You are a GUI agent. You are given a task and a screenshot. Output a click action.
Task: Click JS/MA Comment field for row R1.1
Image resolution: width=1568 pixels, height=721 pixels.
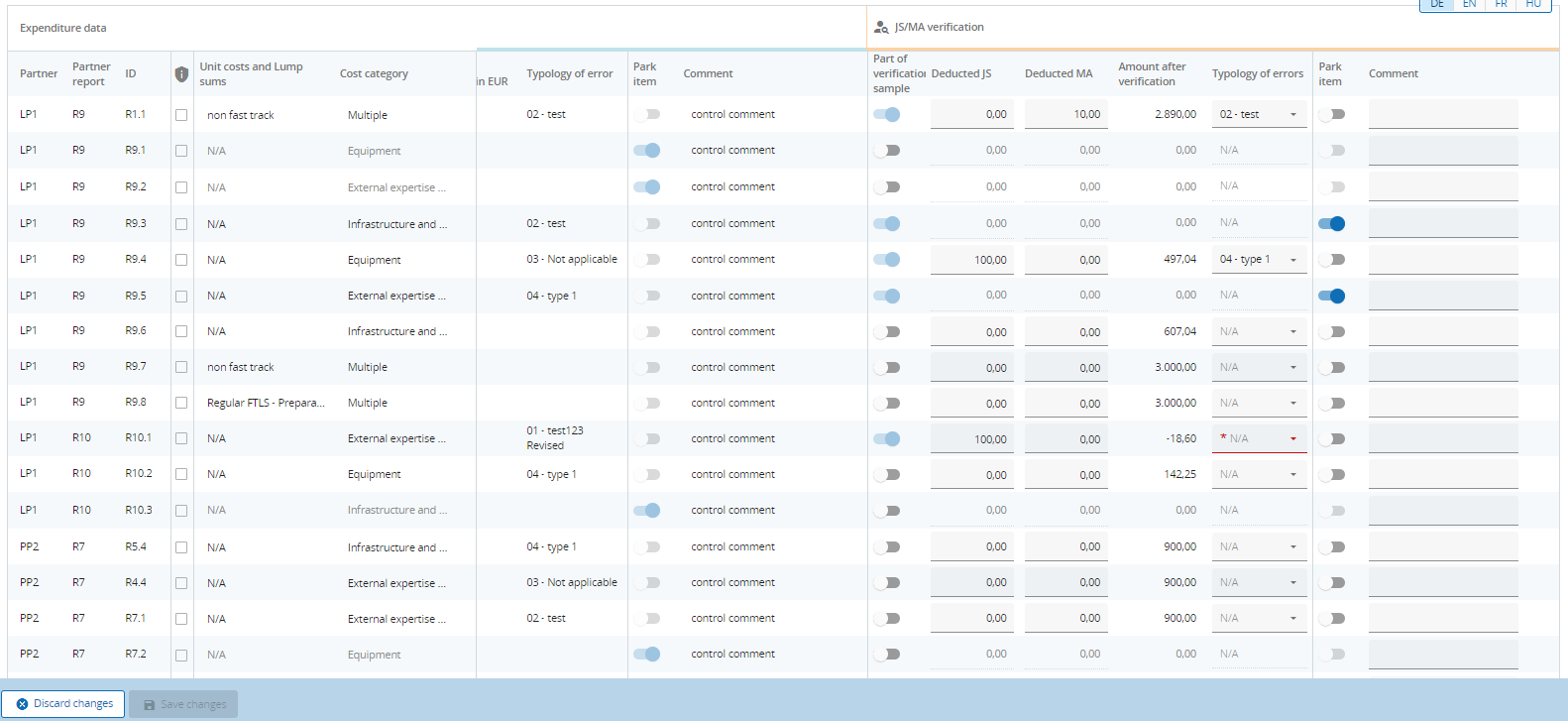1442,115
